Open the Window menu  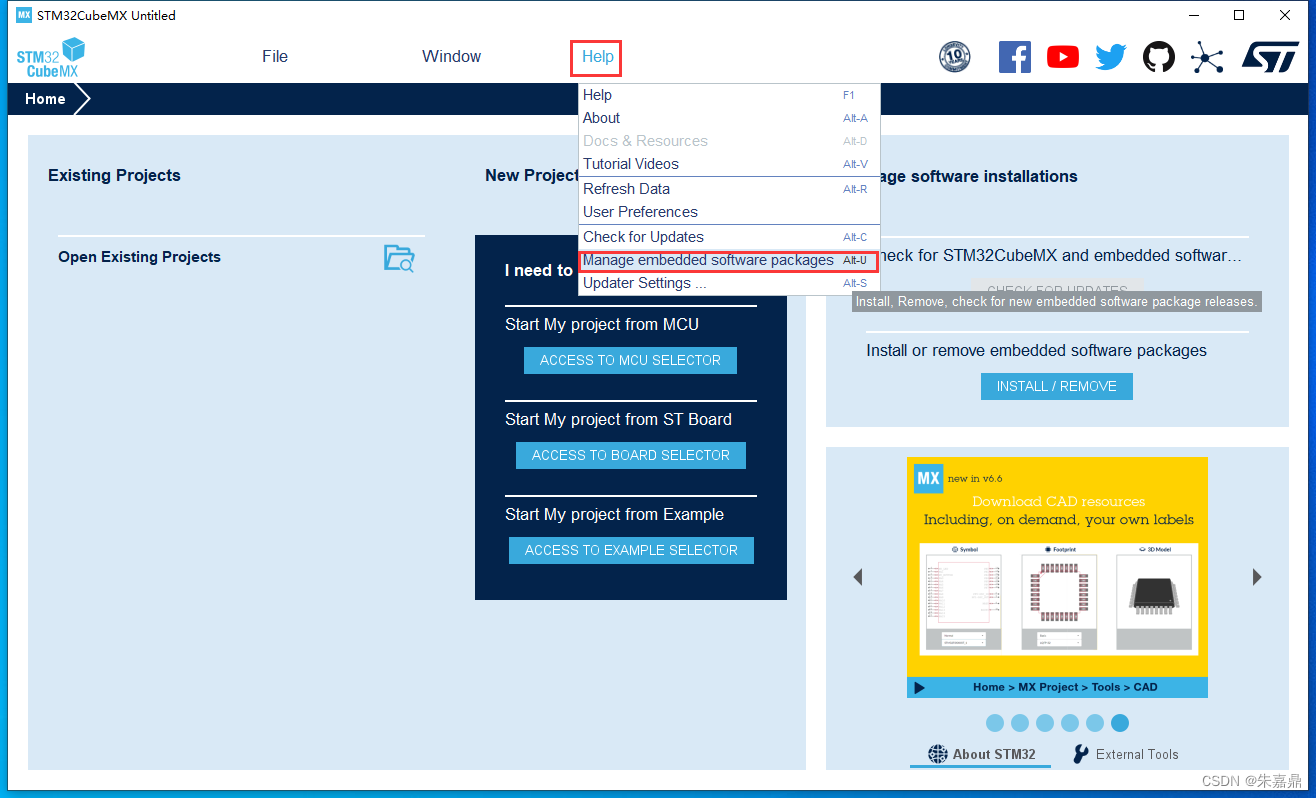click(451, 57)
